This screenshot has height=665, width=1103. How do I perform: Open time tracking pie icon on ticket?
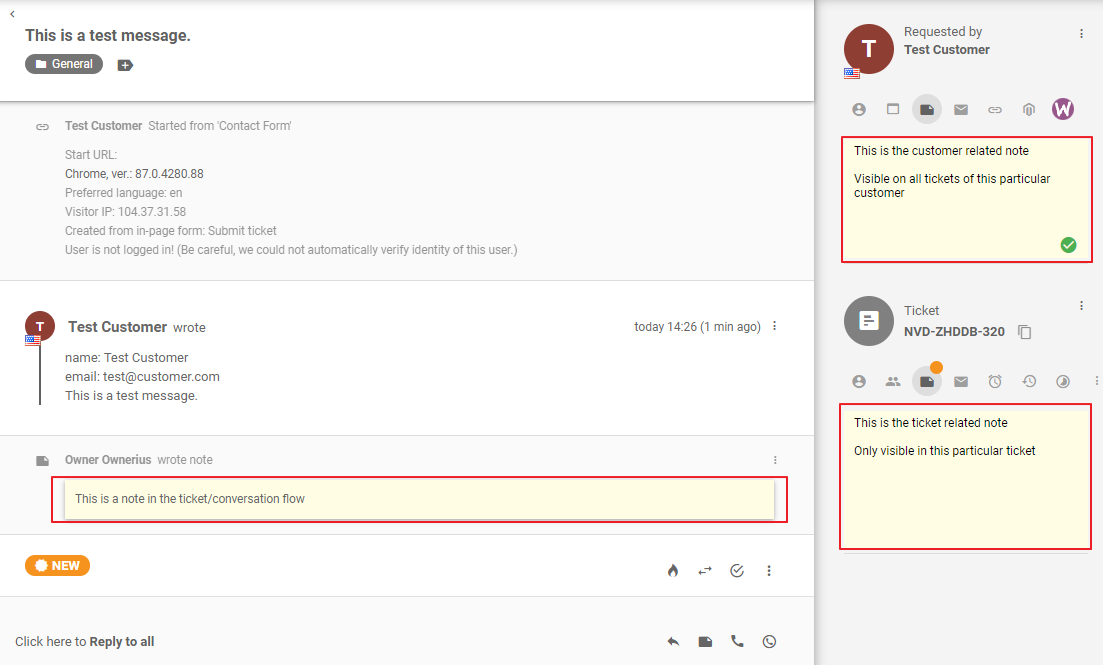pos(1062,381)
